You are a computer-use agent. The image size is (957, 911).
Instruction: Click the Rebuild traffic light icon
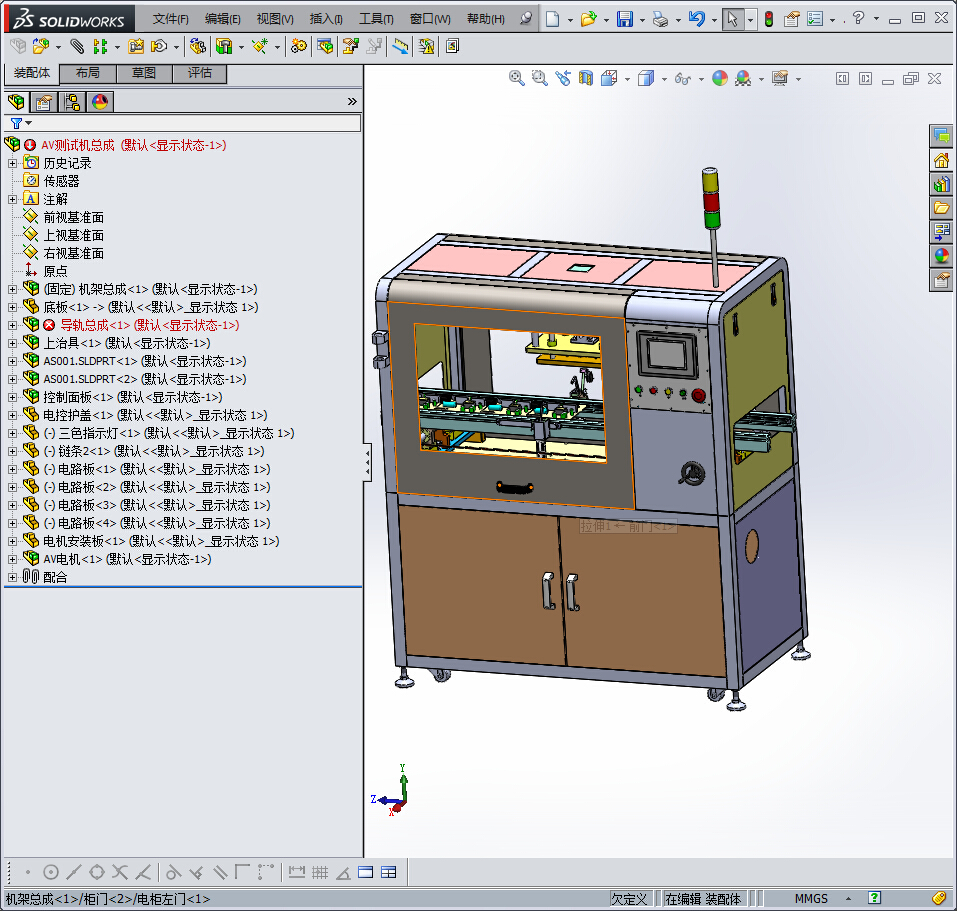click(x=768, y=19)
